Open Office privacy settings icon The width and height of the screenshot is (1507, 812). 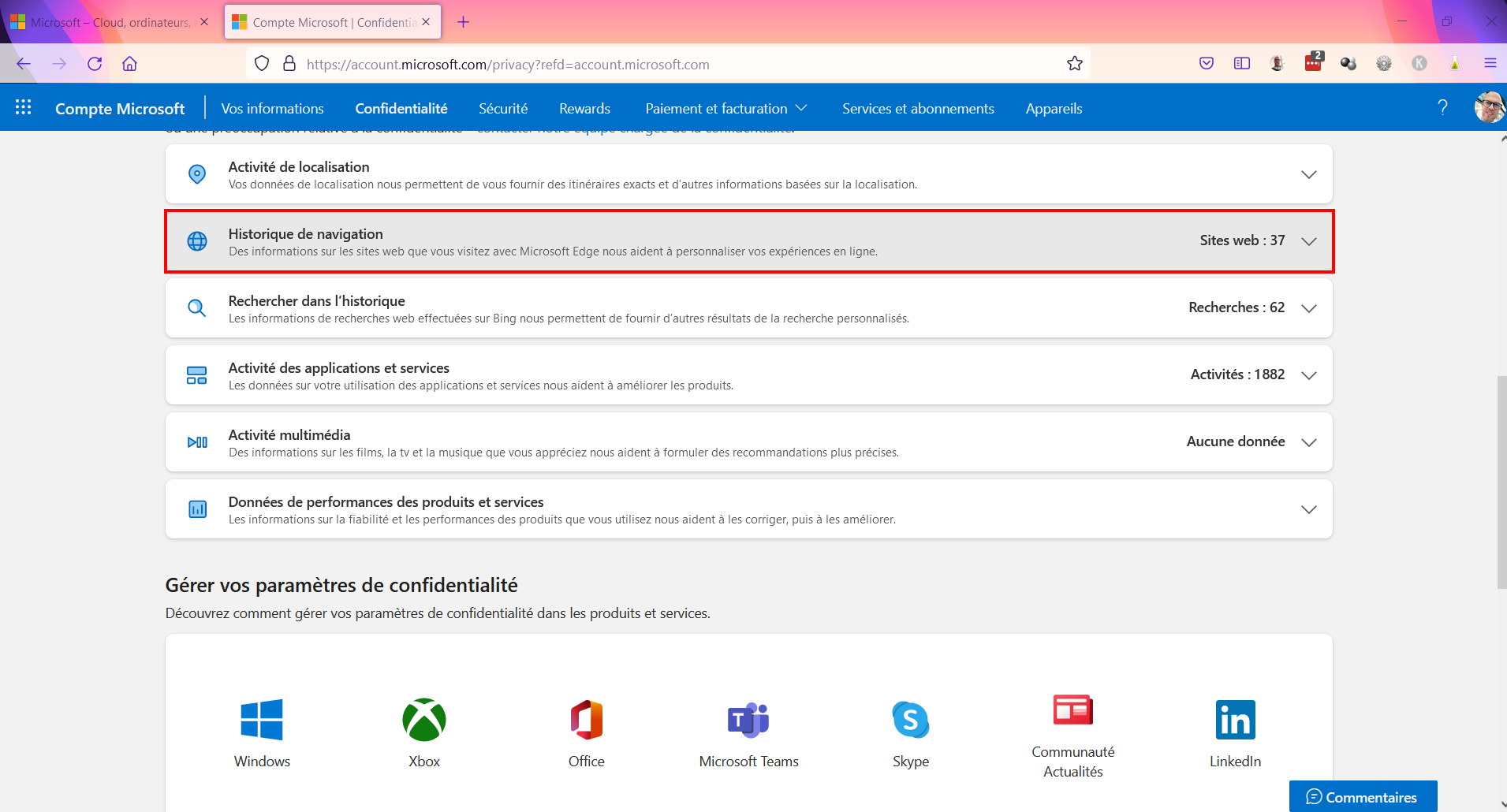[x=587, y=720]
